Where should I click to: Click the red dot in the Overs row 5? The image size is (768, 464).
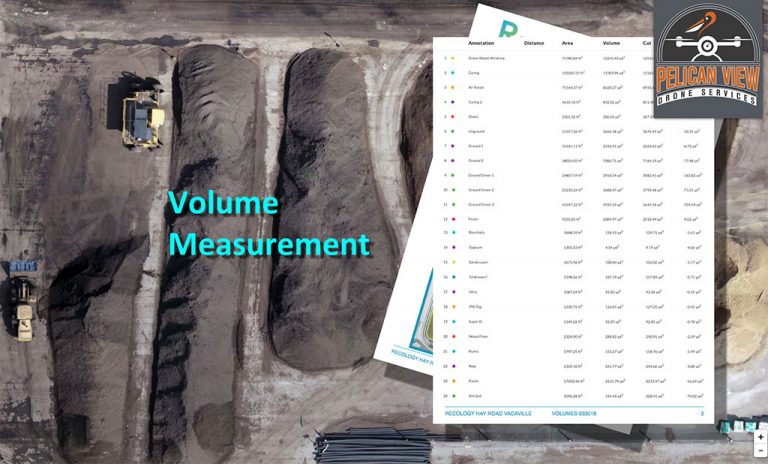tap(453, 117)
